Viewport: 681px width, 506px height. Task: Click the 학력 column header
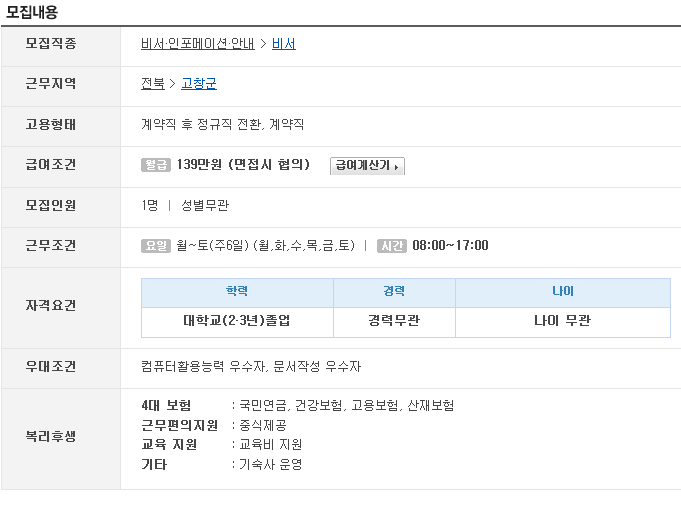pos(237,292)
